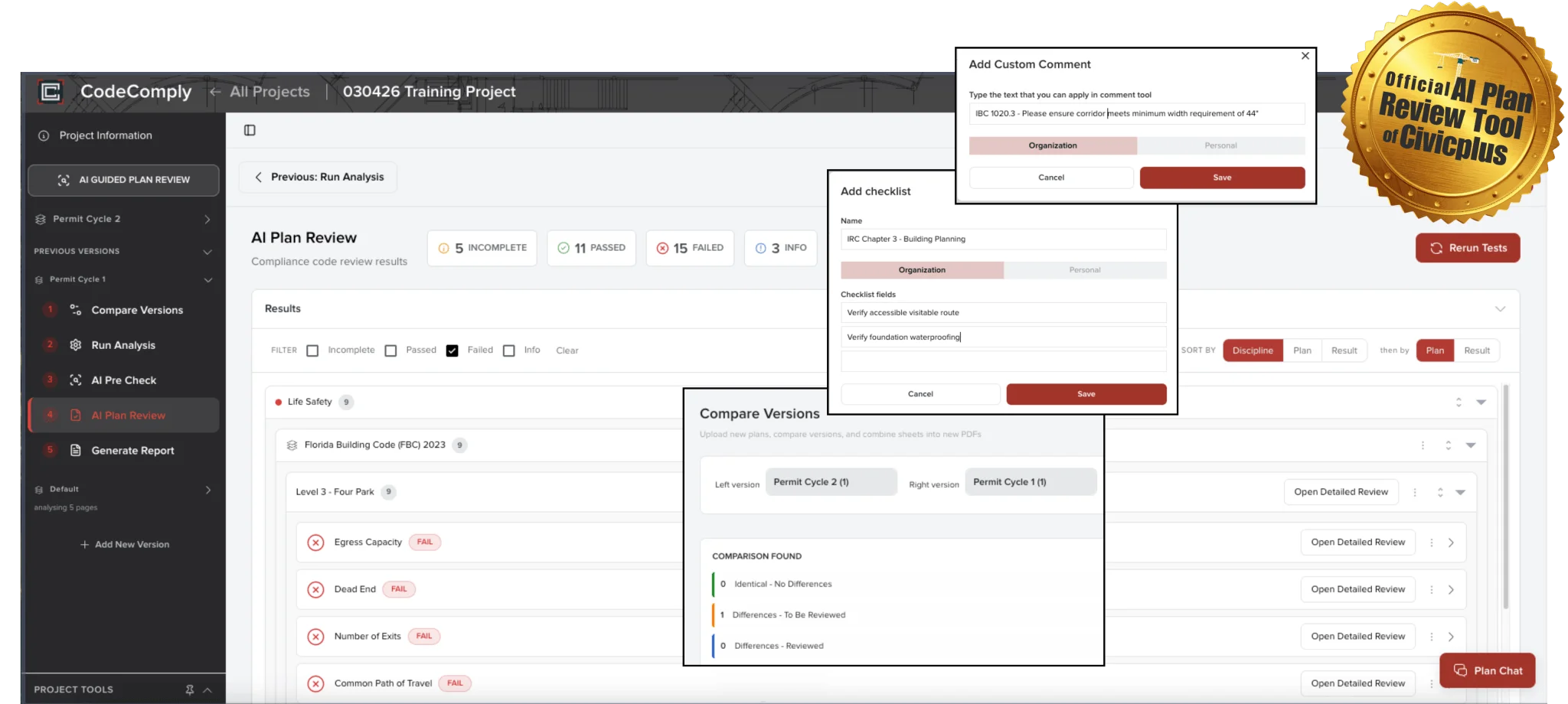
Task: Sort by Discipline
Action: click(1253, 350)
